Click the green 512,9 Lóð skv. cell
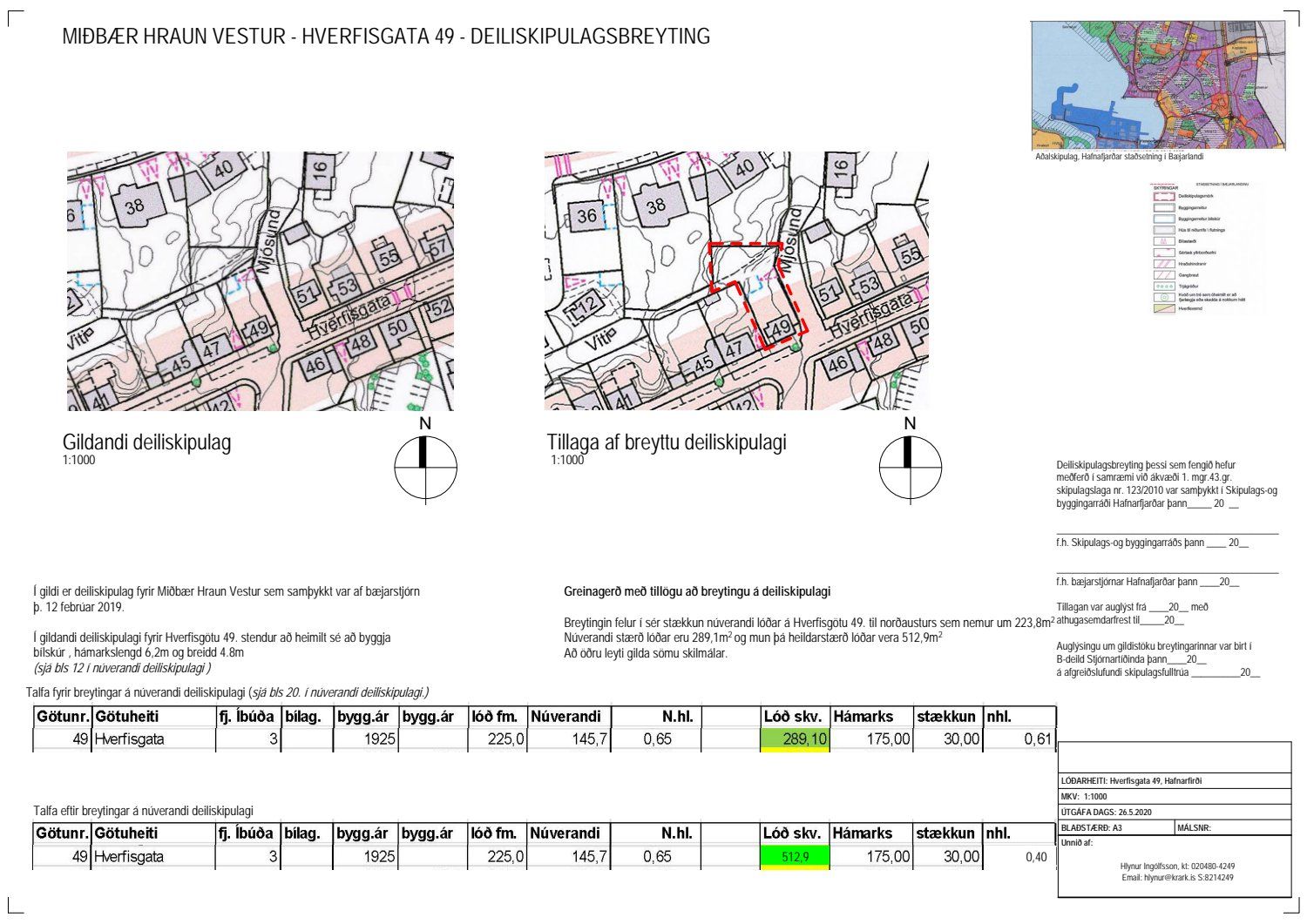 tap(794, 857)
